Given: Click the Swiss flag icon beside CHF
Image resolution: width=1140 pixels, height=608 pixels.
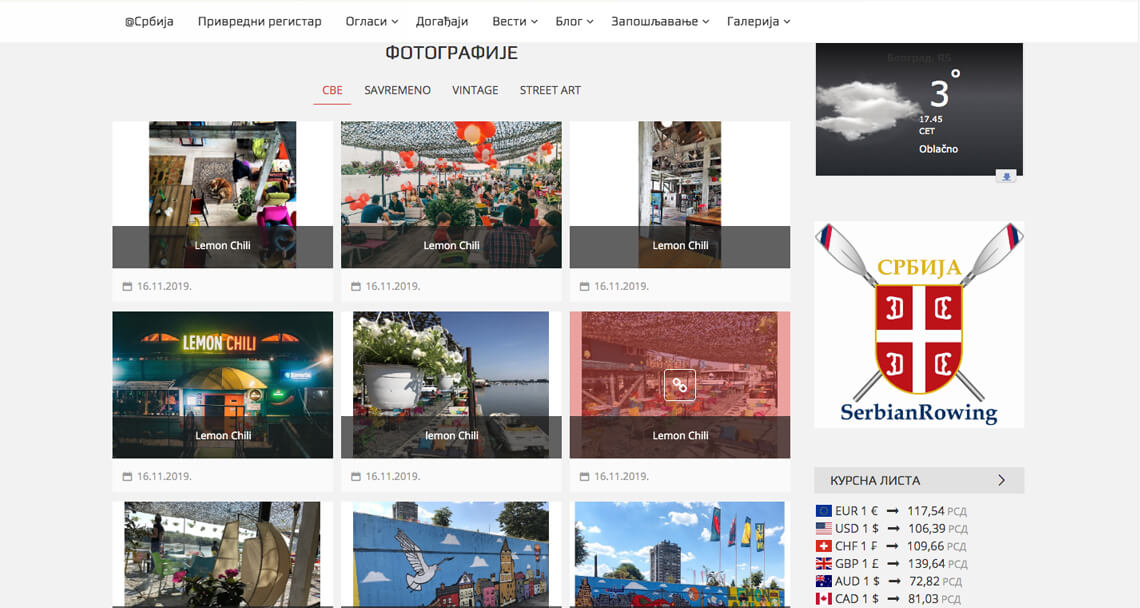Looking at the screenshot, I should click(824, 546).
